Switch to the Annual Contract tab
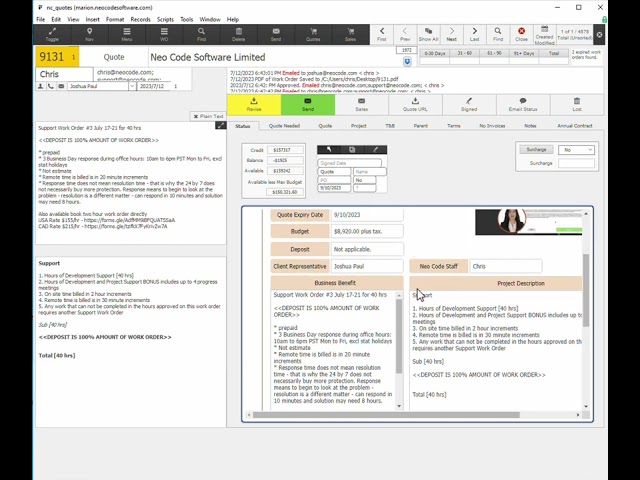Screen dimensions: 640x480 click(575, 126)
